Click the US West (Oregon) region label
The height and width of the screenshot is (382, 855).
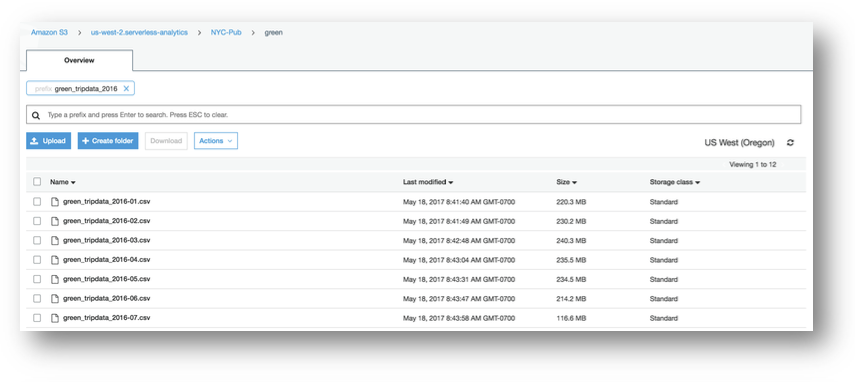739,143
